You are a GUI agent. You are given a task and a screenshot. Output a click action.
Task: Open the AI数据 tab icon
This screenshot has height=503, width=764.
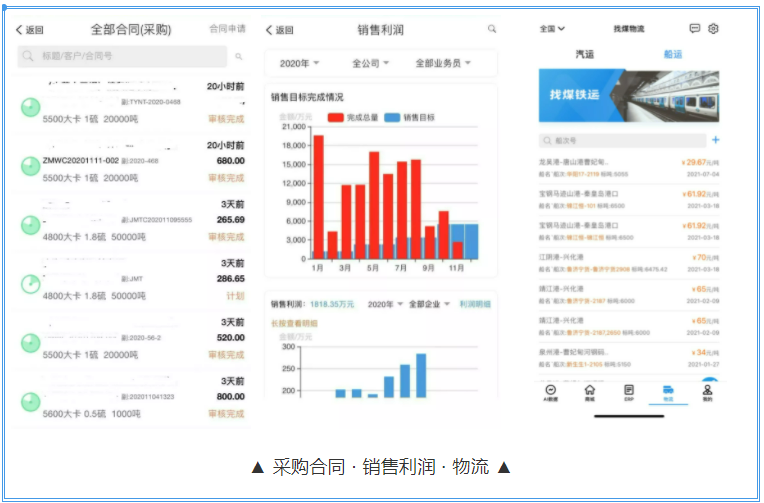point(551,389)
